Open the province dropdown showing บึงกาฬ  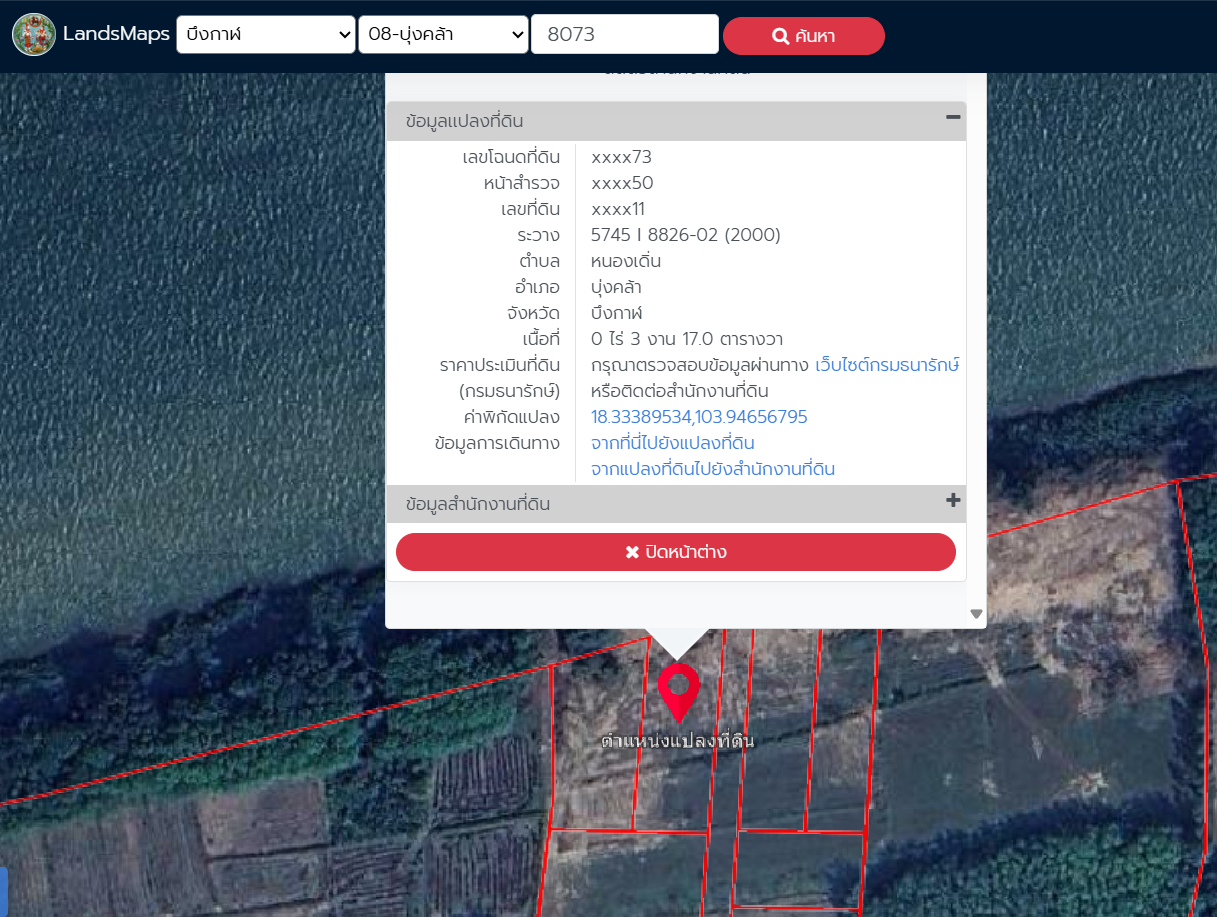point(266,35)
